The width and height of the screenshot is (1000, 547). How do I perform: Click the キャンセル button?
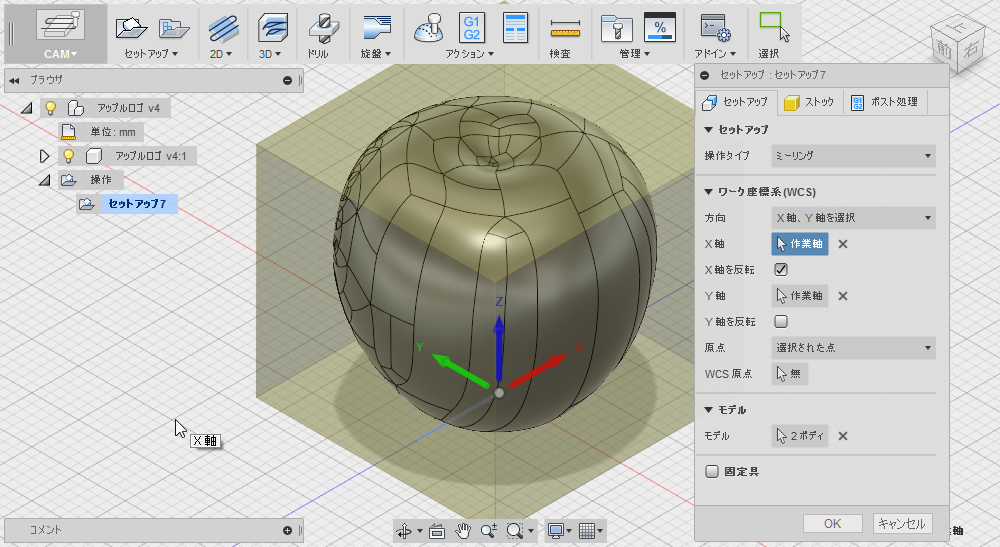pyautogui.click(x=902, y=523)
